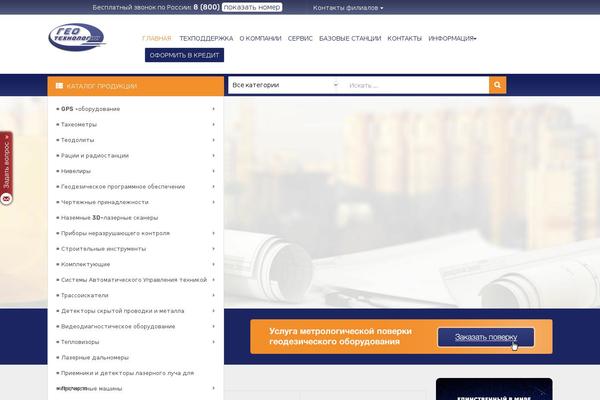Expand the Трассоискатели submenu arrow

pyautogui.click(x=214, y=296)
